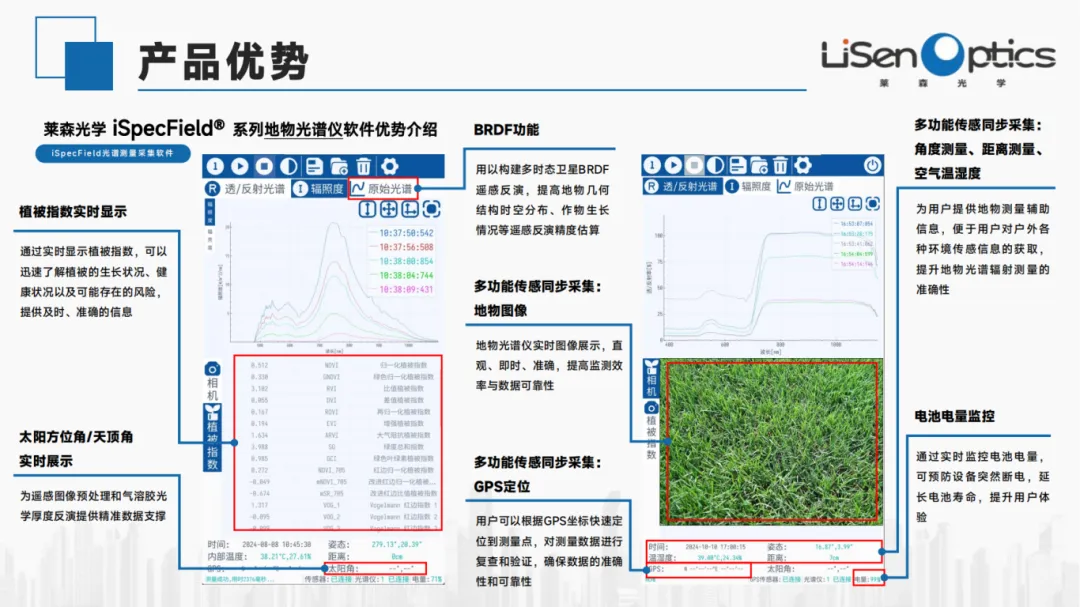The image size is (1080, 607).
Task: Save spectrum data icon in left window
Action: [314, 166]
